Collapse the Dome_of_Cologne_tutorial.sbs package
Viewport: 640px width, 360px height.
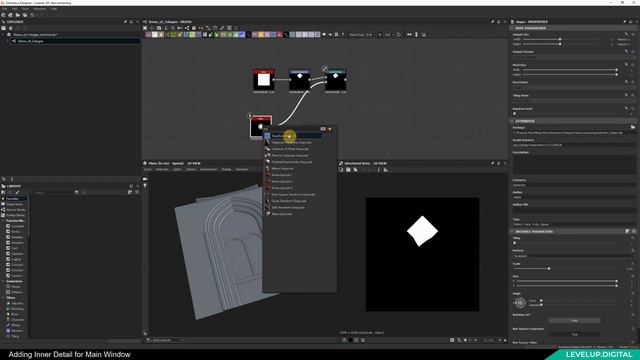click(x=3, y=35)
